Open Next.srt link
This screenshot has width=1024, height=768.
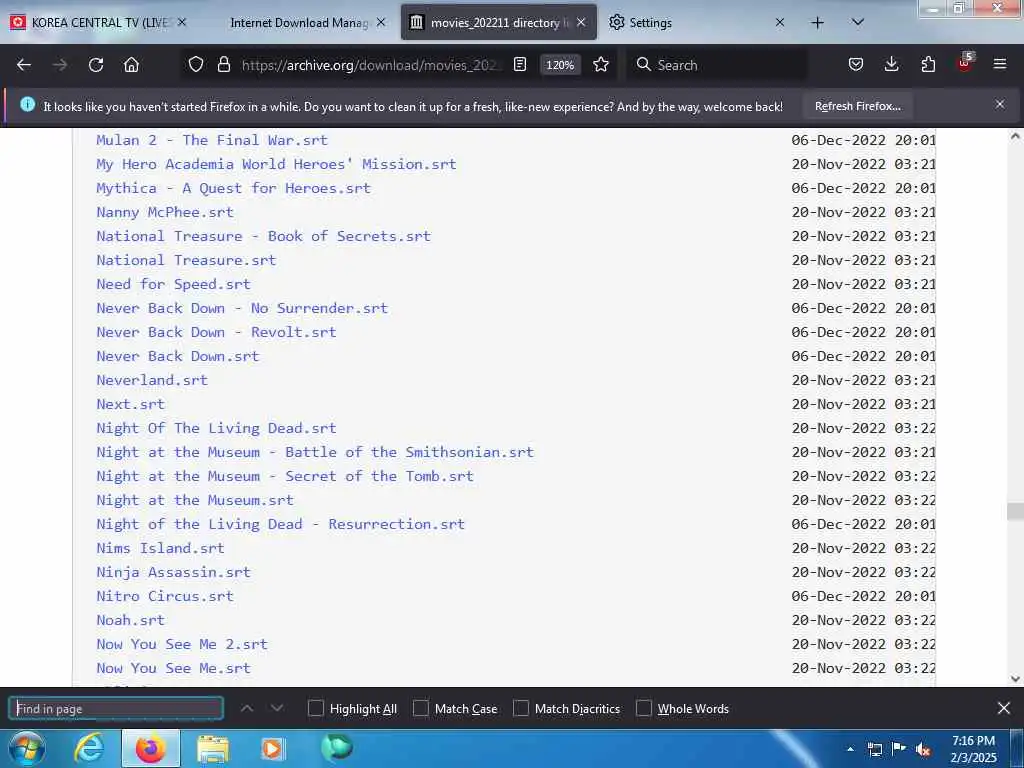130,404
